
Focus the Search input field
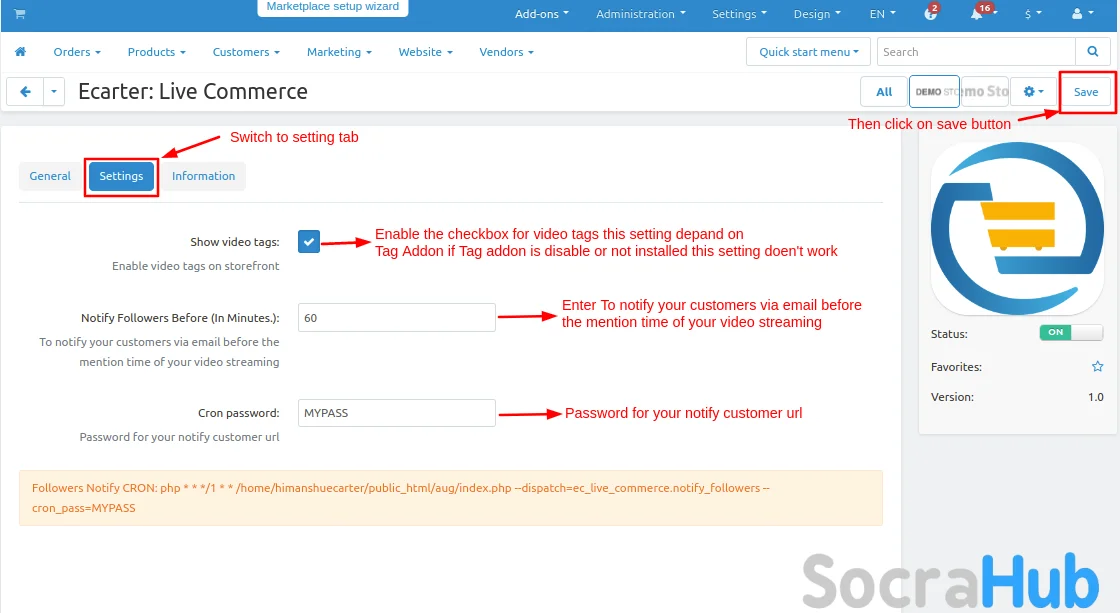point(976,51)
